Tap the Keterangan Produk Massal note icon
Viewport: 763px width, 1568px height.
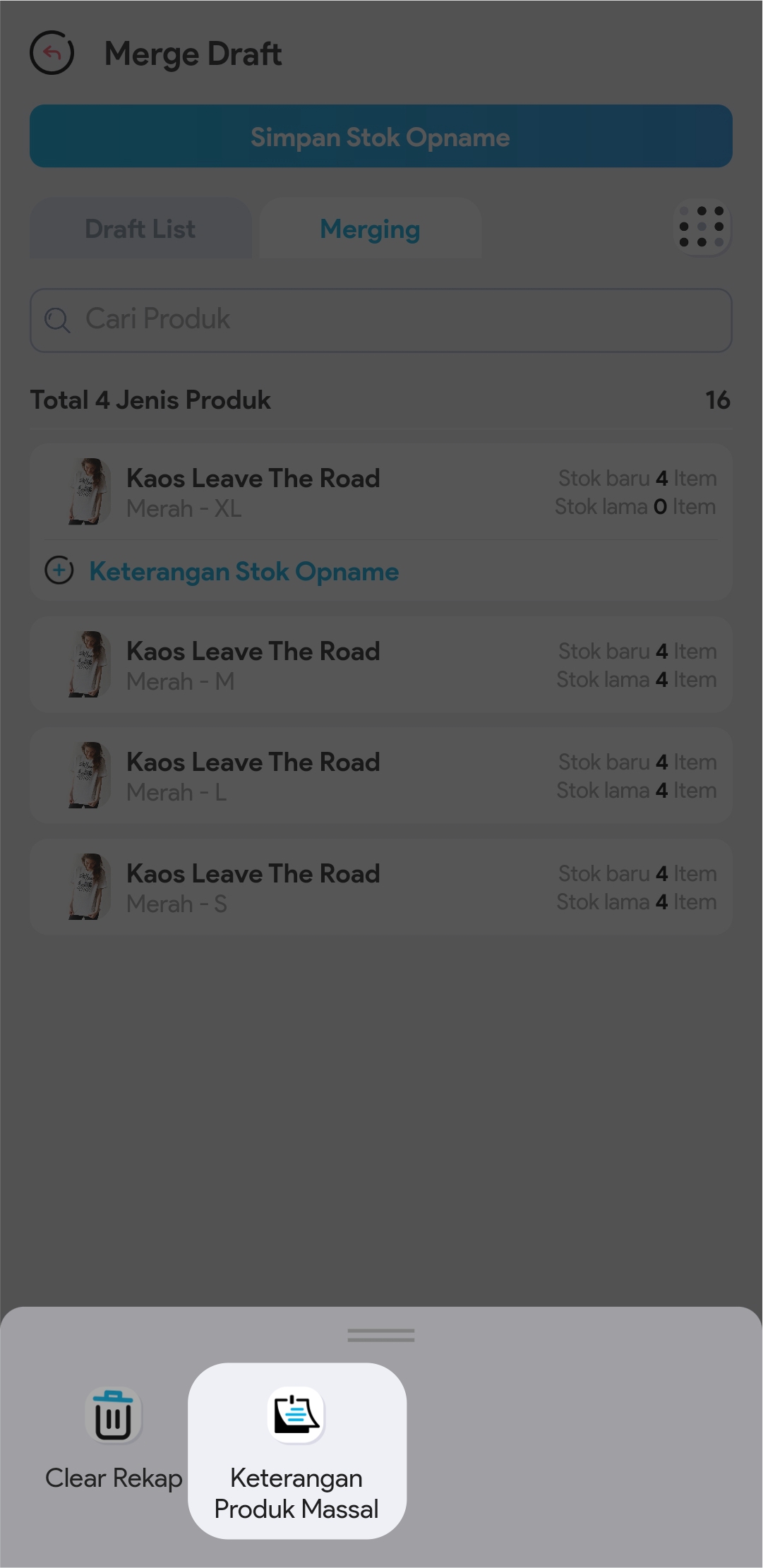pos(297,1414)
